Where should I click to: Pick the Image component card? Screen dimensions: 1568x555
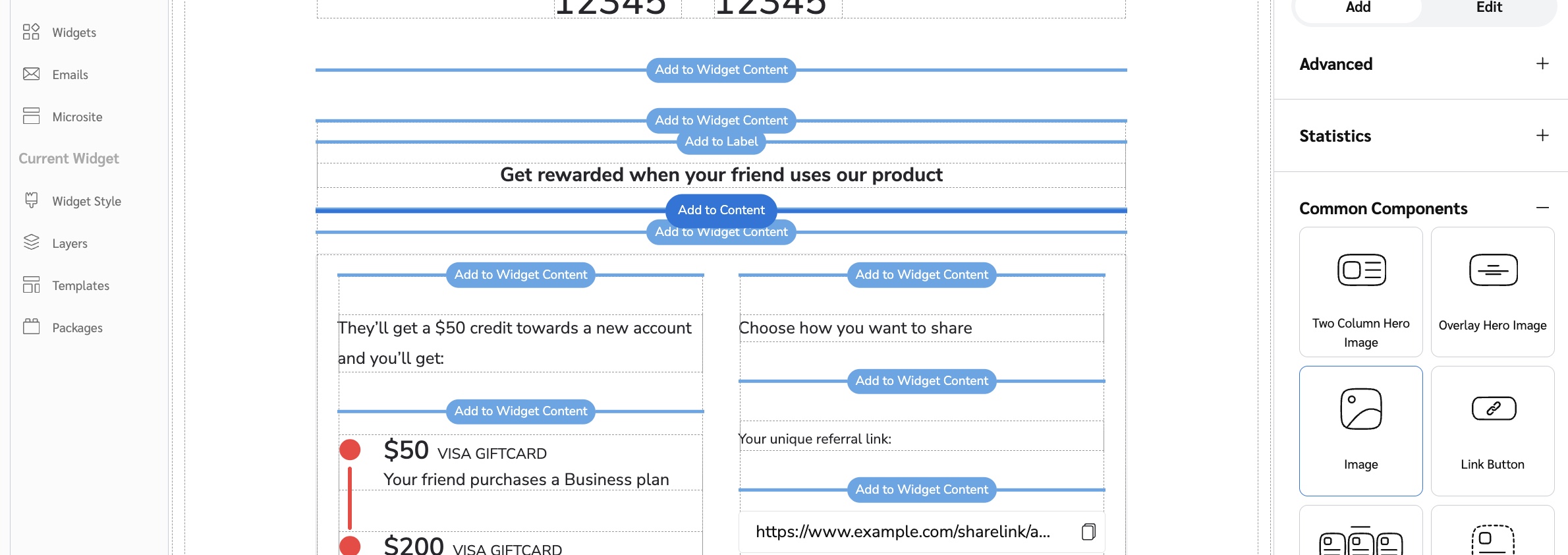point(1360,430)
